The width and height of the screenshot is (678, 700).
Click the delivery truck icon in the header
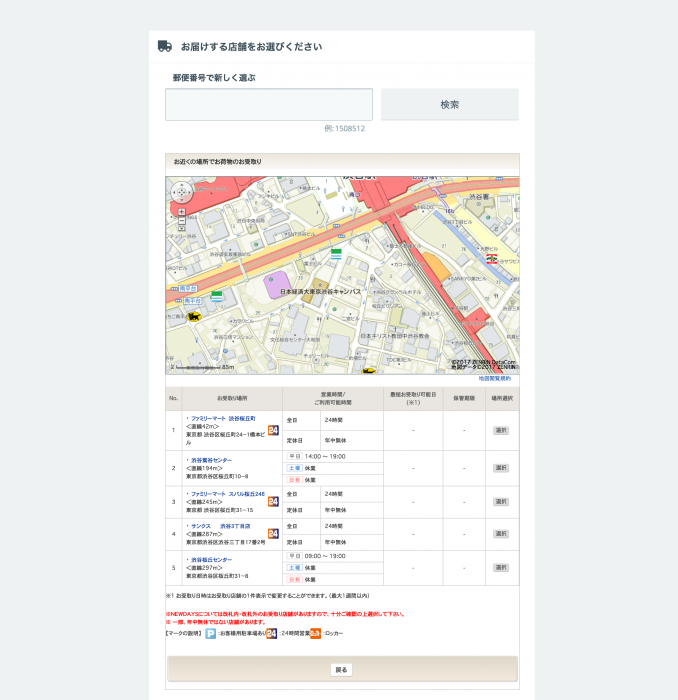click(165, 46)
